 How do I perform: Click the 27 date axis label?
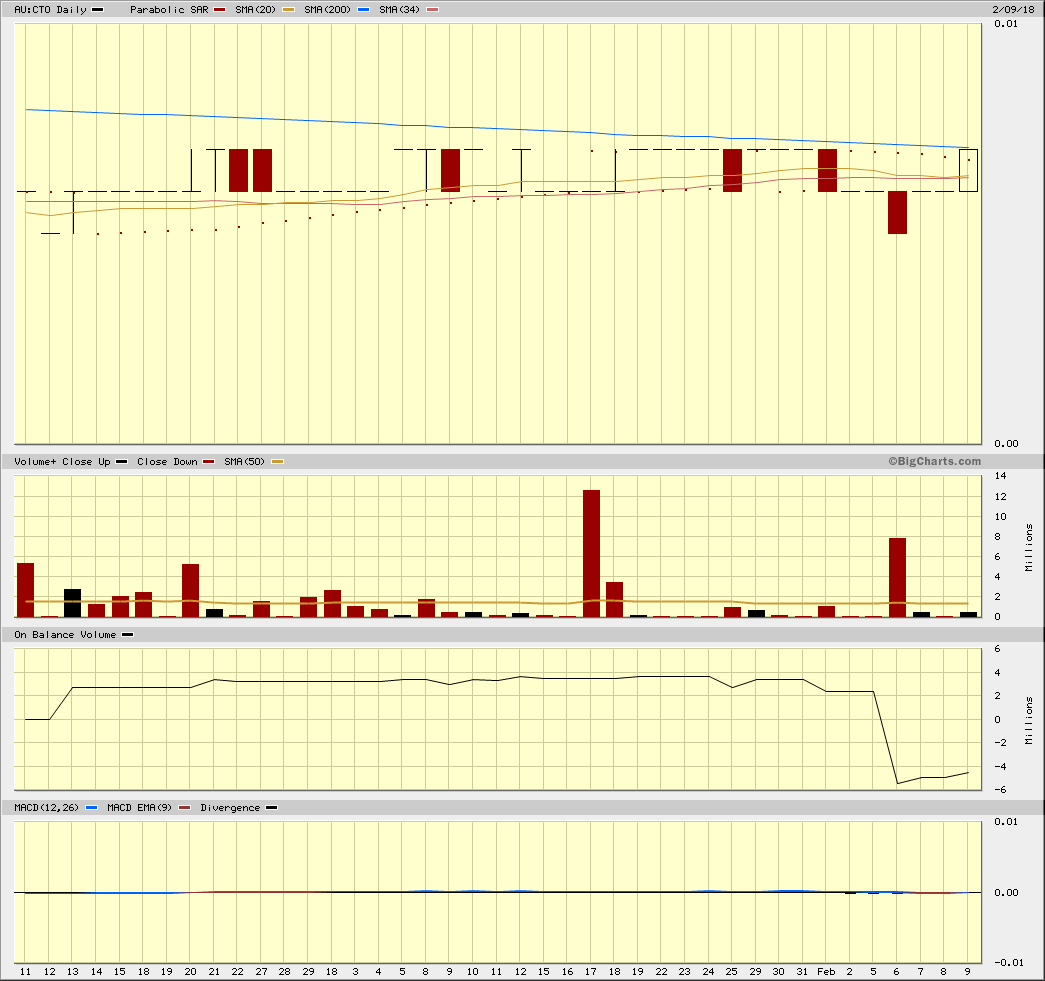pos(261,972)
